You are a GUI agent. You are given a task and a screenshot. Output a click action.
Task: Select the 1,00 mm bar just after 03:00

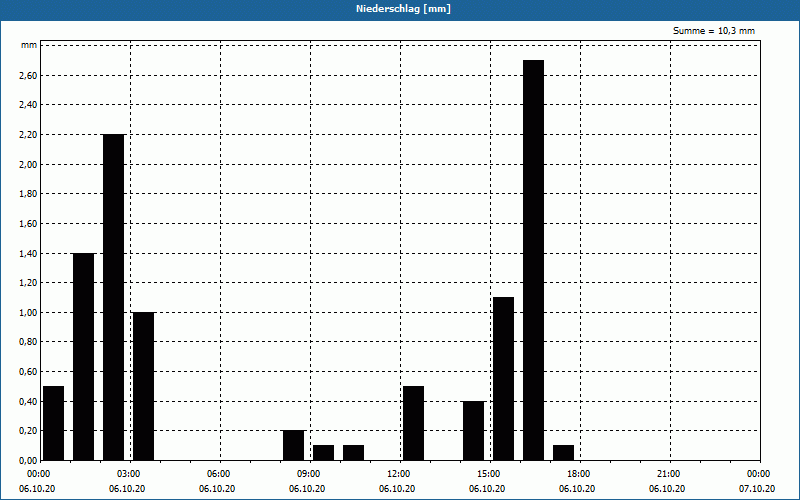click(x=143, y=386)
